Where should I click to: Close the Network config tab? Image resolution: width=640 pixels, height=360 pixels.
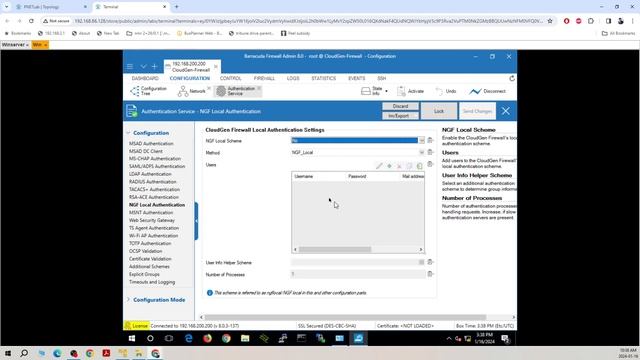click(x=209, y=88)
